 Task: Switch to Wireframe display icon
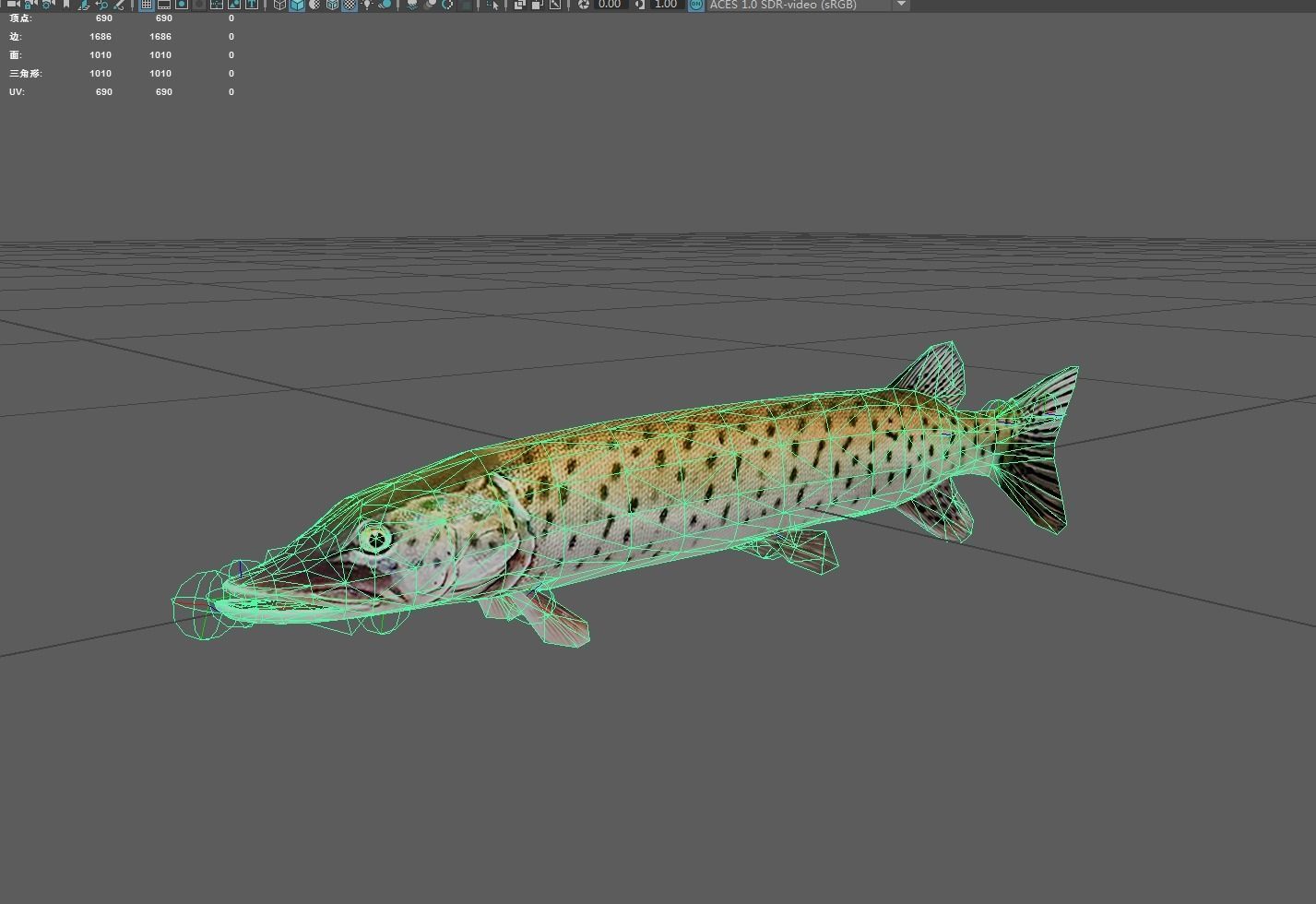[x=279, y=5]
